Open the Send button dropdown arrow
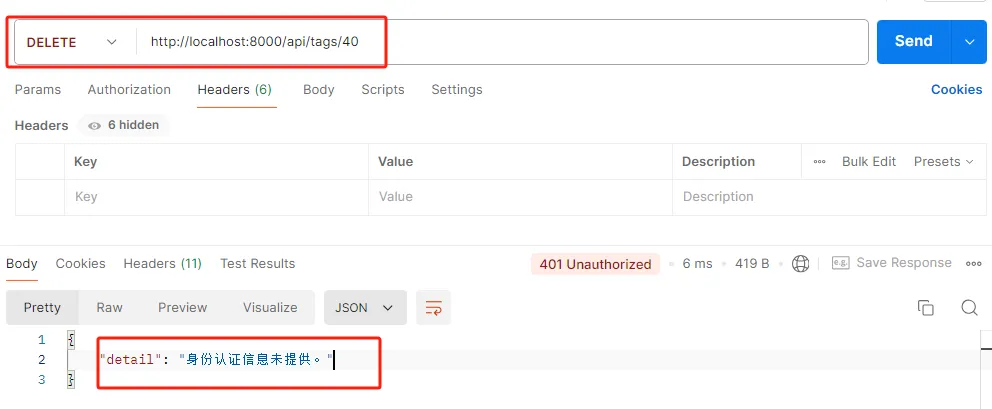The width and height of the screenshot is (992, 409). [968, 42]
